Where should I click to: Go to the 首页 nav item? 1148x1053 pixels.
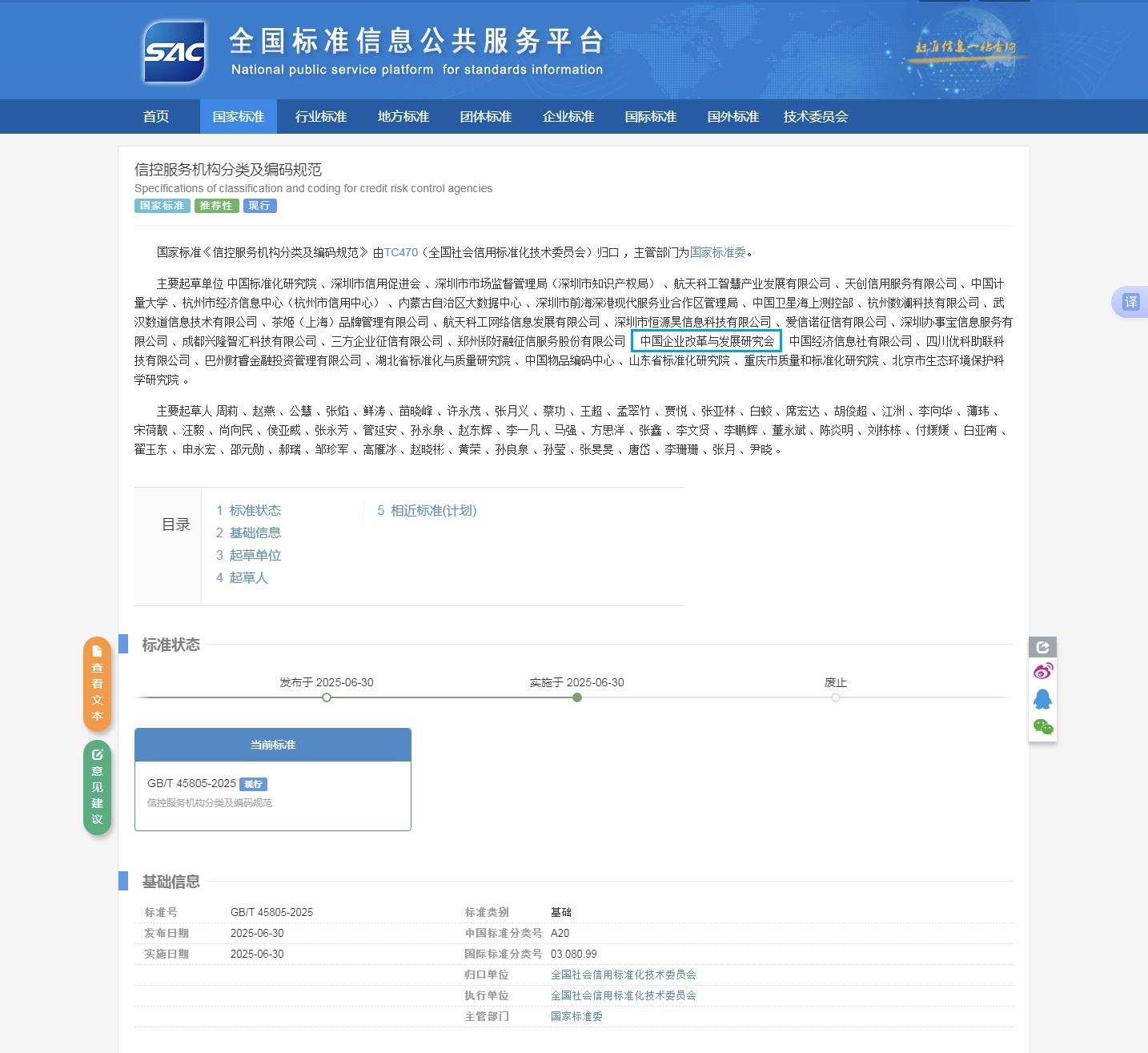(156, 117)
